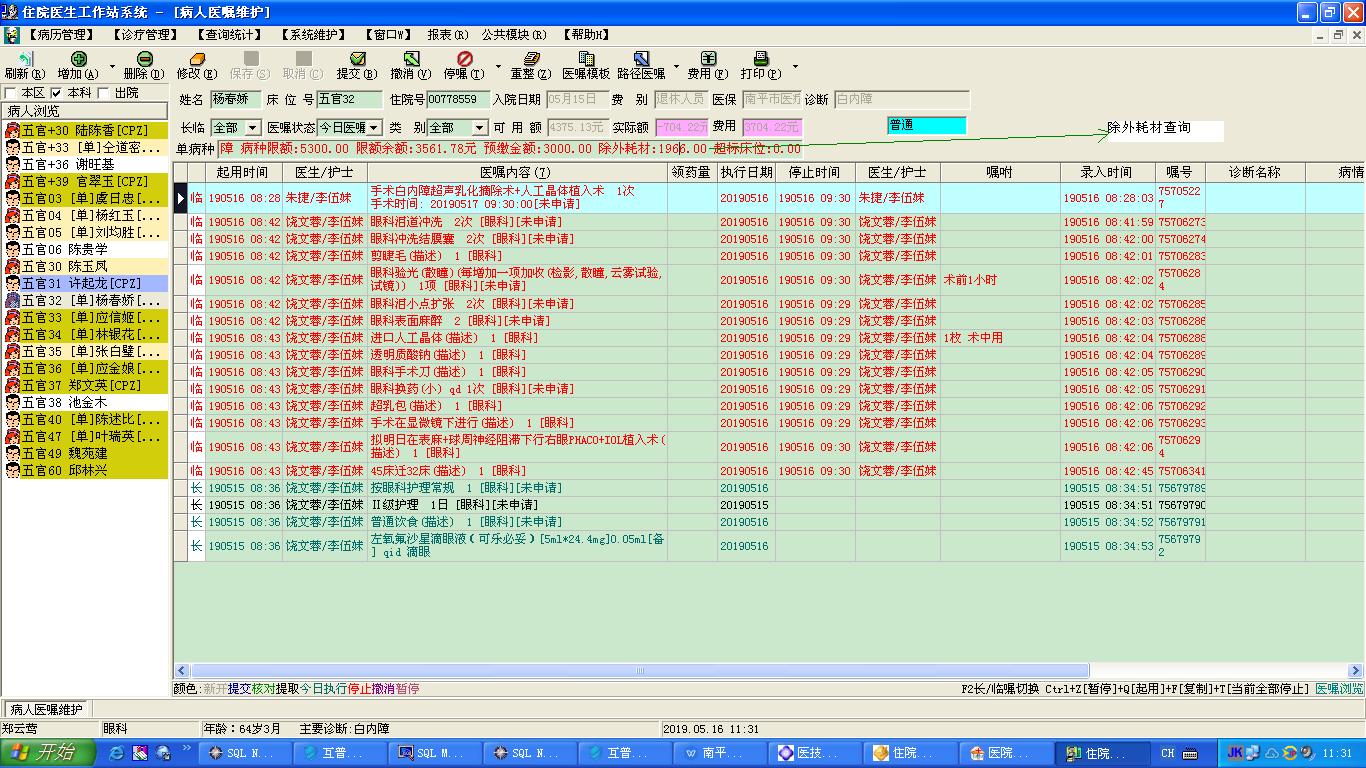Click the 提交 submit order icon
The width and height of the screenshot is (1366, 768).
point(356,59)
